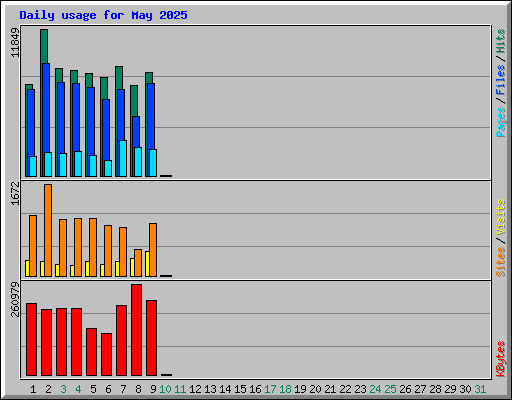Image resolution: width=512 pixels, height=400 pixels.
Task: Click the red KBytes bar for day 6
Action: [x=106, y=354]
